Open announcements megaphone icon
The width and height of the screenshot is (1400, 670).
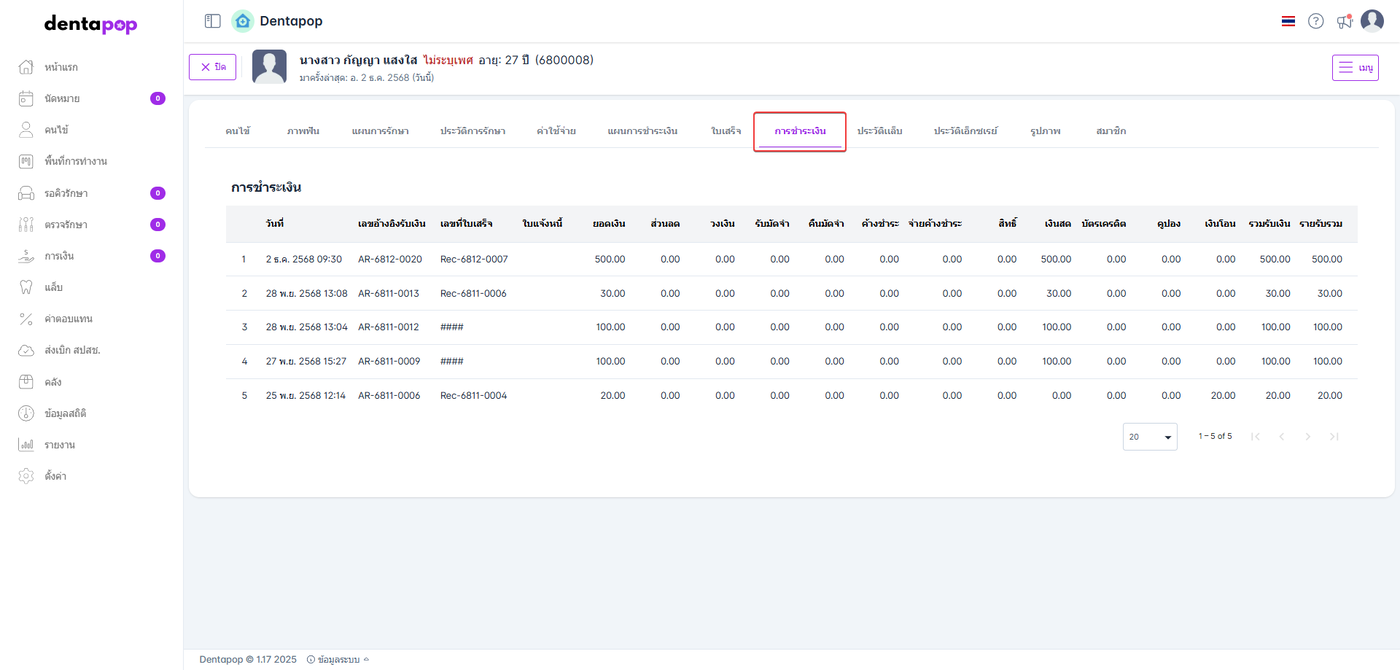coord(1344,21)
